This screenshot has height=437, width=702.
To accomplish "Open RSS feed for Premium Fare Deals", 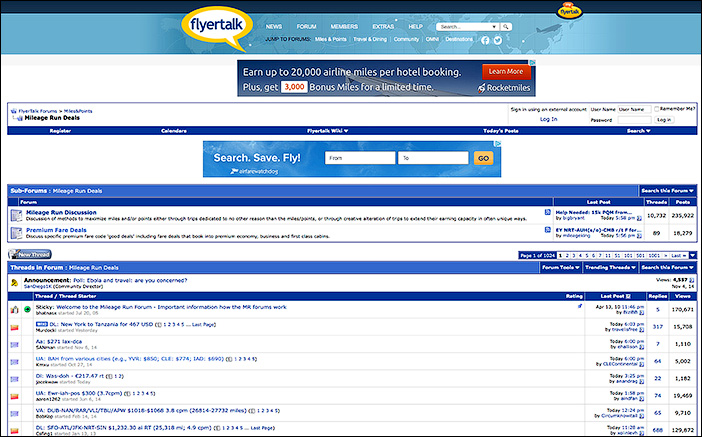I will pos(548,230).
